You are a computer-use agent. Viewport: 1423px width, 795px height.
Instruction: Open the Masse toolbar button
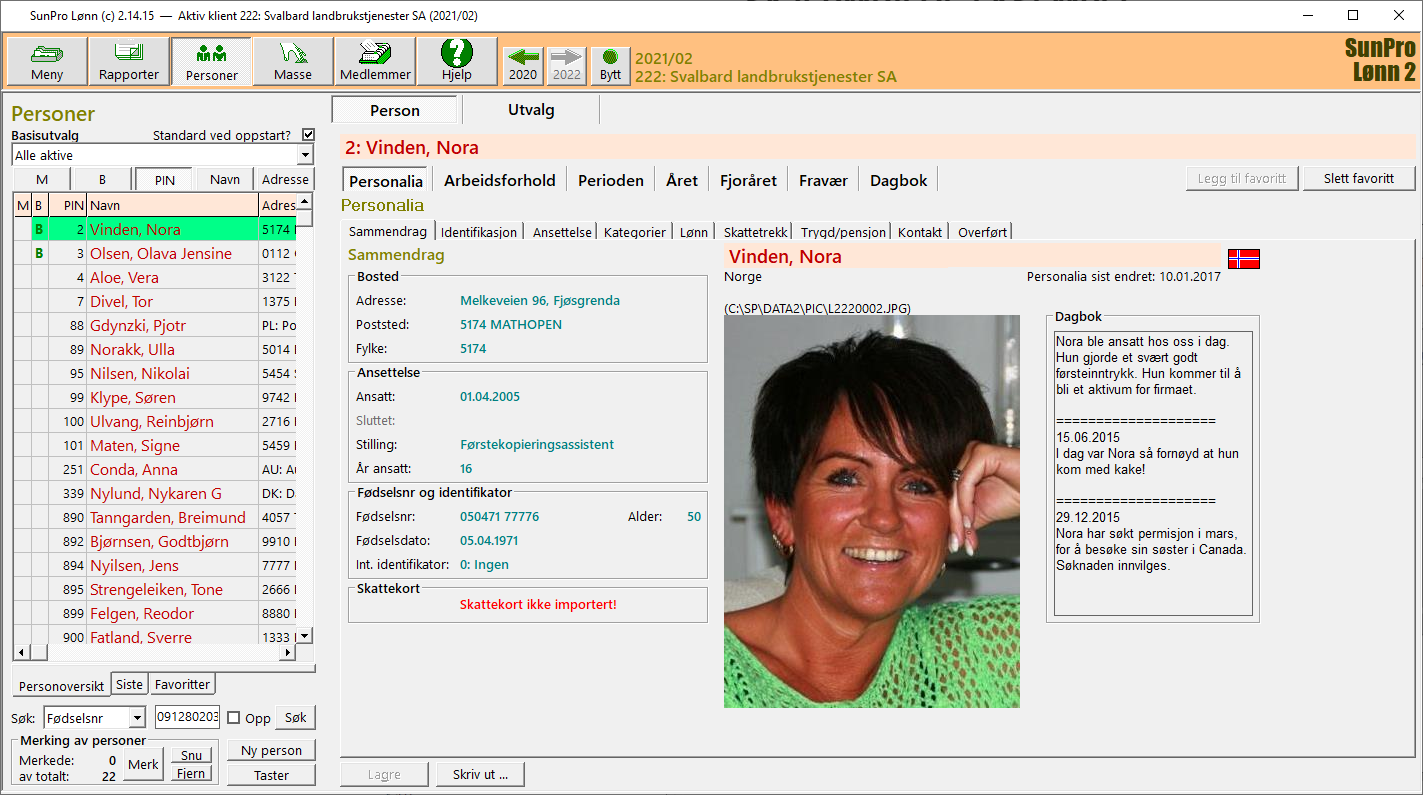[x=293, y=61]
